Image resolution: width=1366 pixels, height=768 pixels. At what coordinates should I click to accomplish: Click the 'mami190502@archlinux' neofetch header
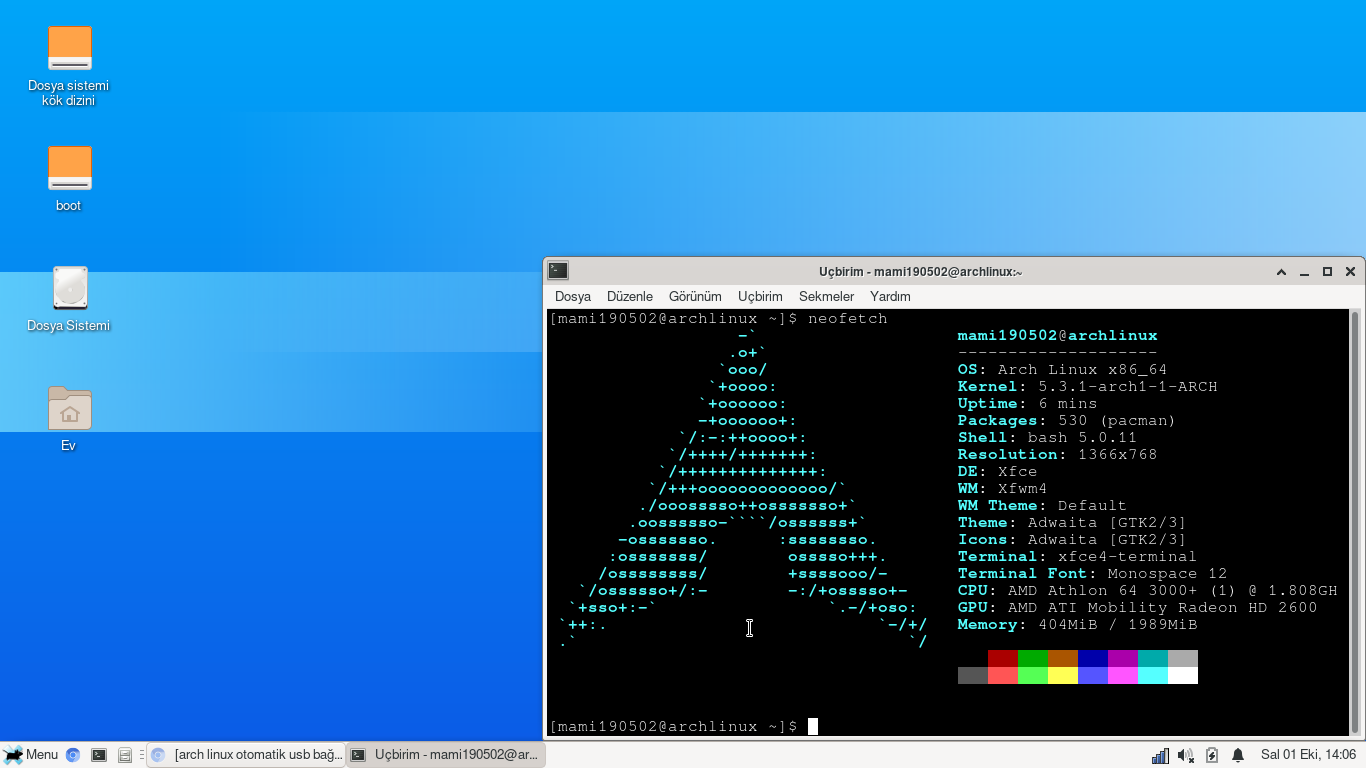click(x=1058, y=335)
